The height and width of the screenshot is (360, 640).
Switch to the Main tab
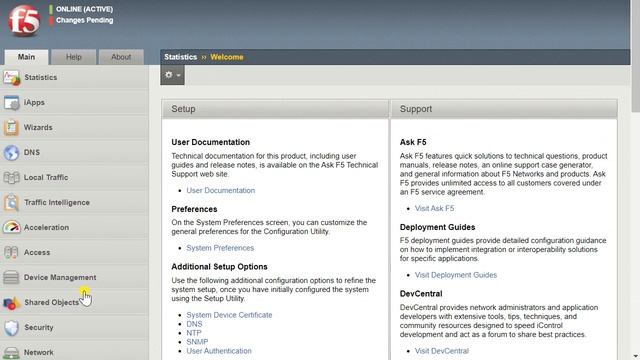pos(26,57)
